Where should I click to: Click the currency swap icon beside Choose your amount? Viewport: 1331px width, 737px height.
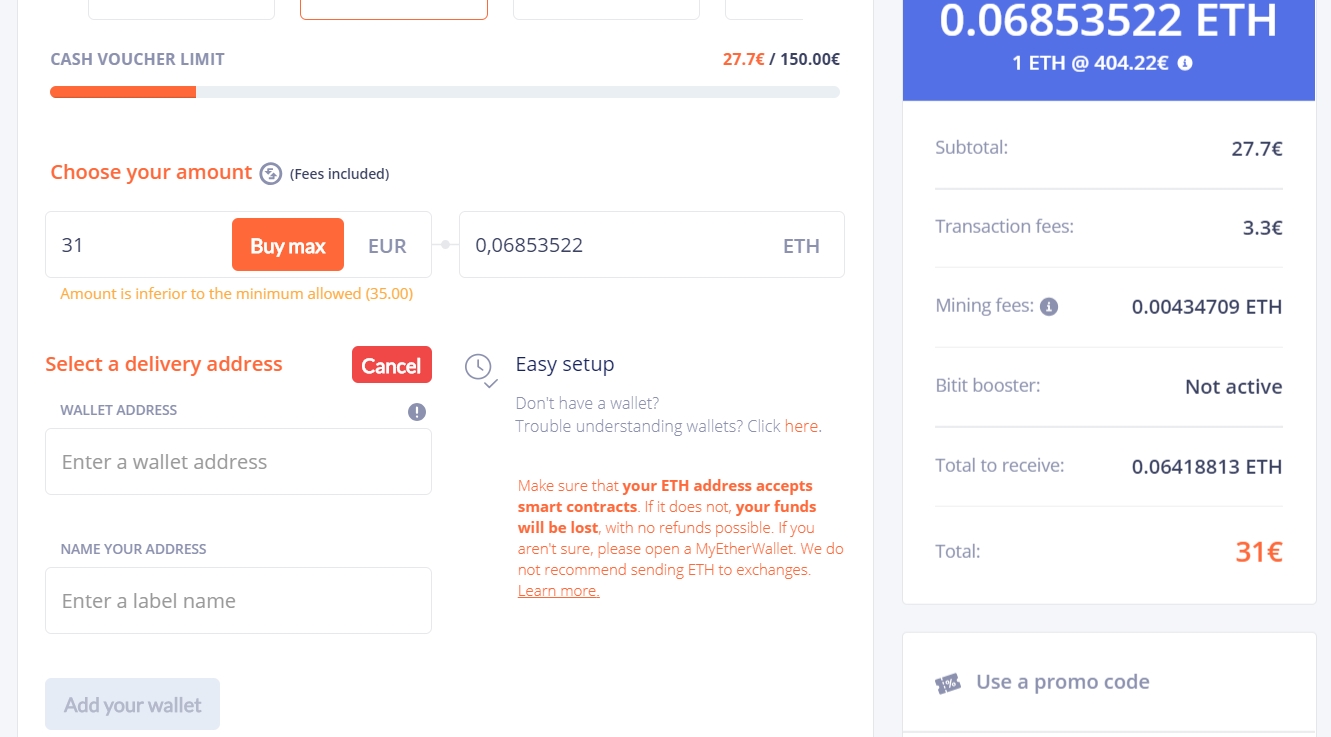tap(271, 173)
